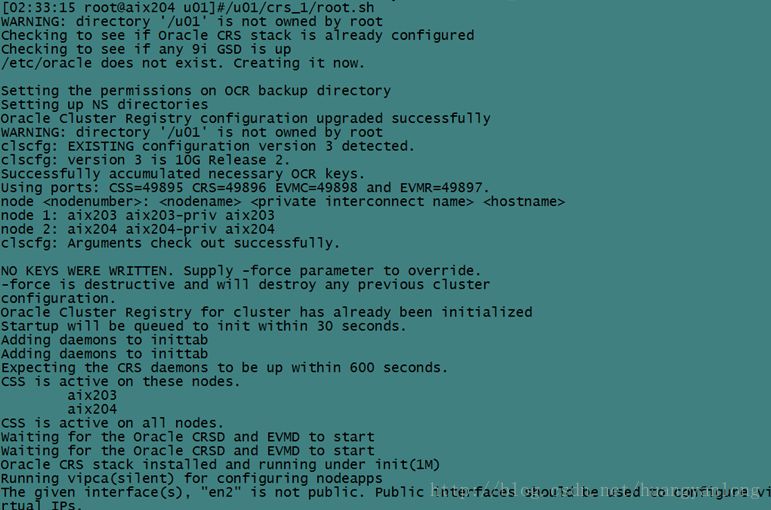Click 'clscfg: Arguments check out successfully' line
Image resolution: width=771 pixels, height=510 pixels.
pyautogui.click(x=170, y=243)
